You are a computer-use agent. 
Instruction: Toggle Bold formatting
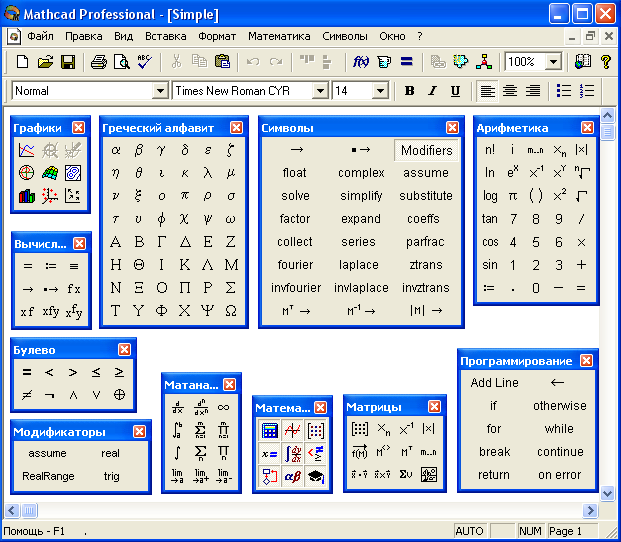point(410,91)
